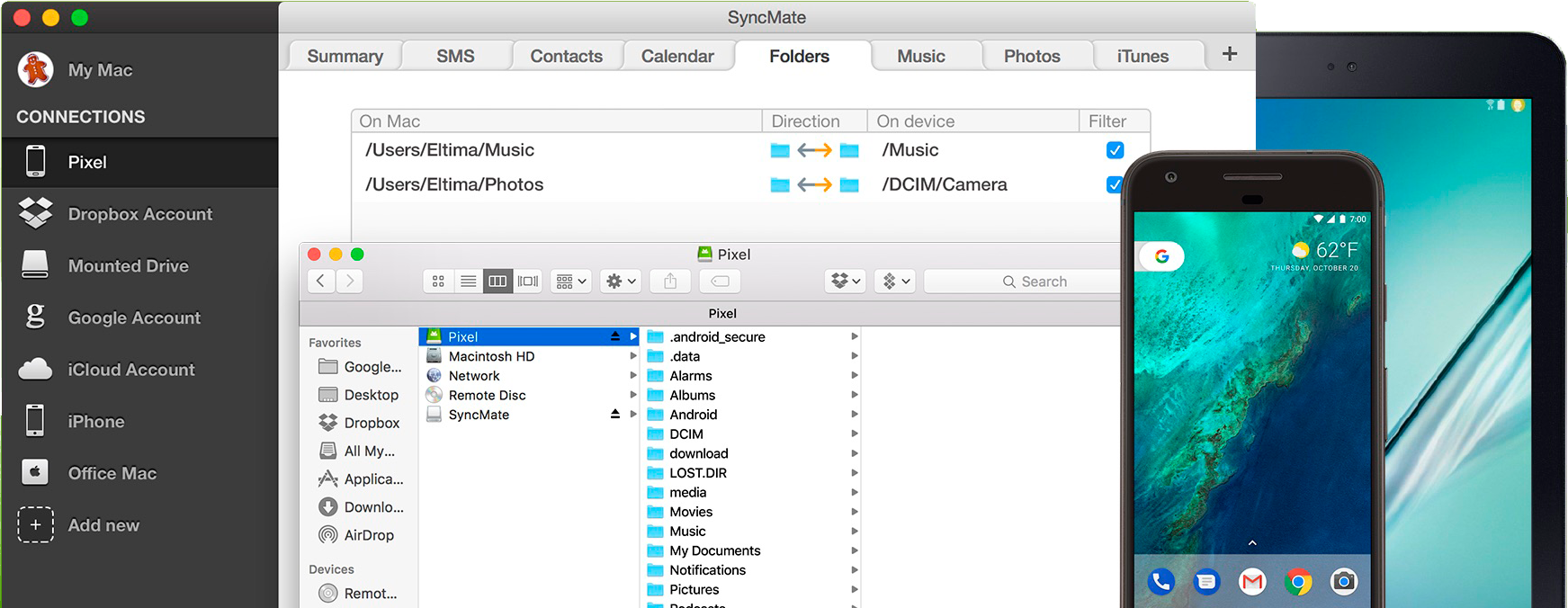Select the Pixel phone icon in Connections
This screenshot has width=1568, height=608.
pyautogui.click(x=35, y=162)
